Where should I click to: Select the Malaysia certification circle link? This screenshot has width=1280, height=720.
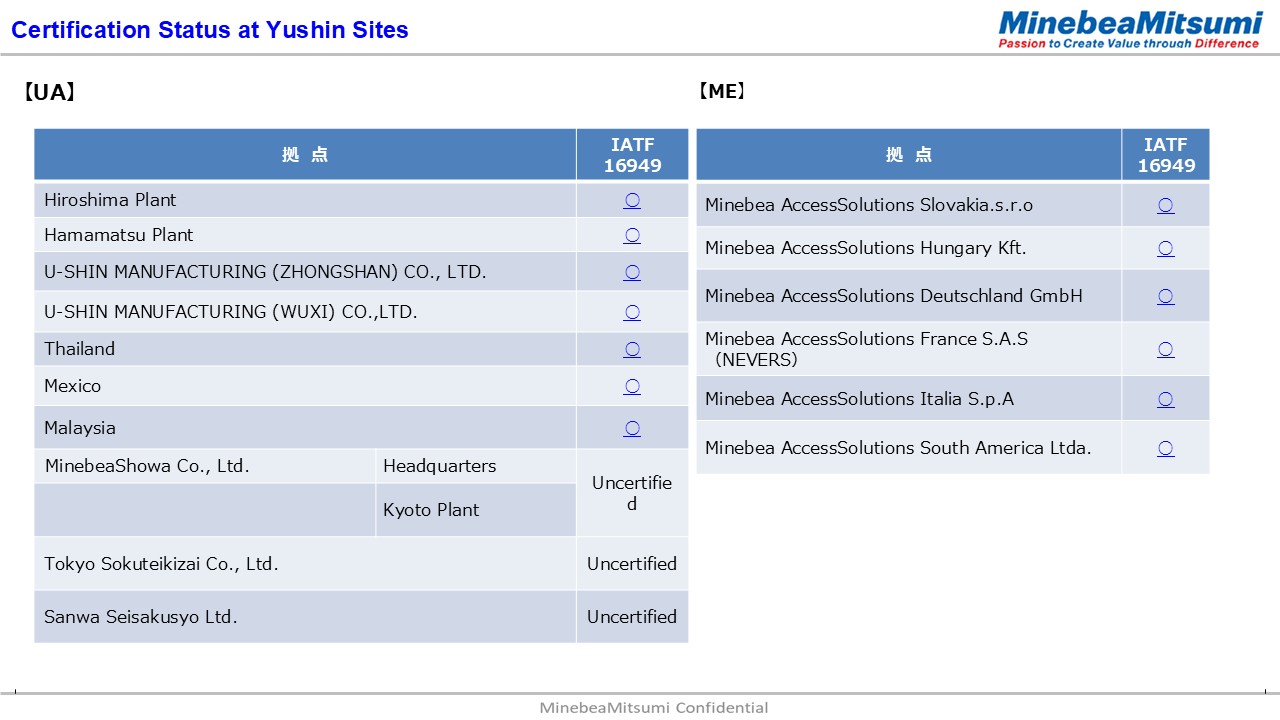coord(632,428)
